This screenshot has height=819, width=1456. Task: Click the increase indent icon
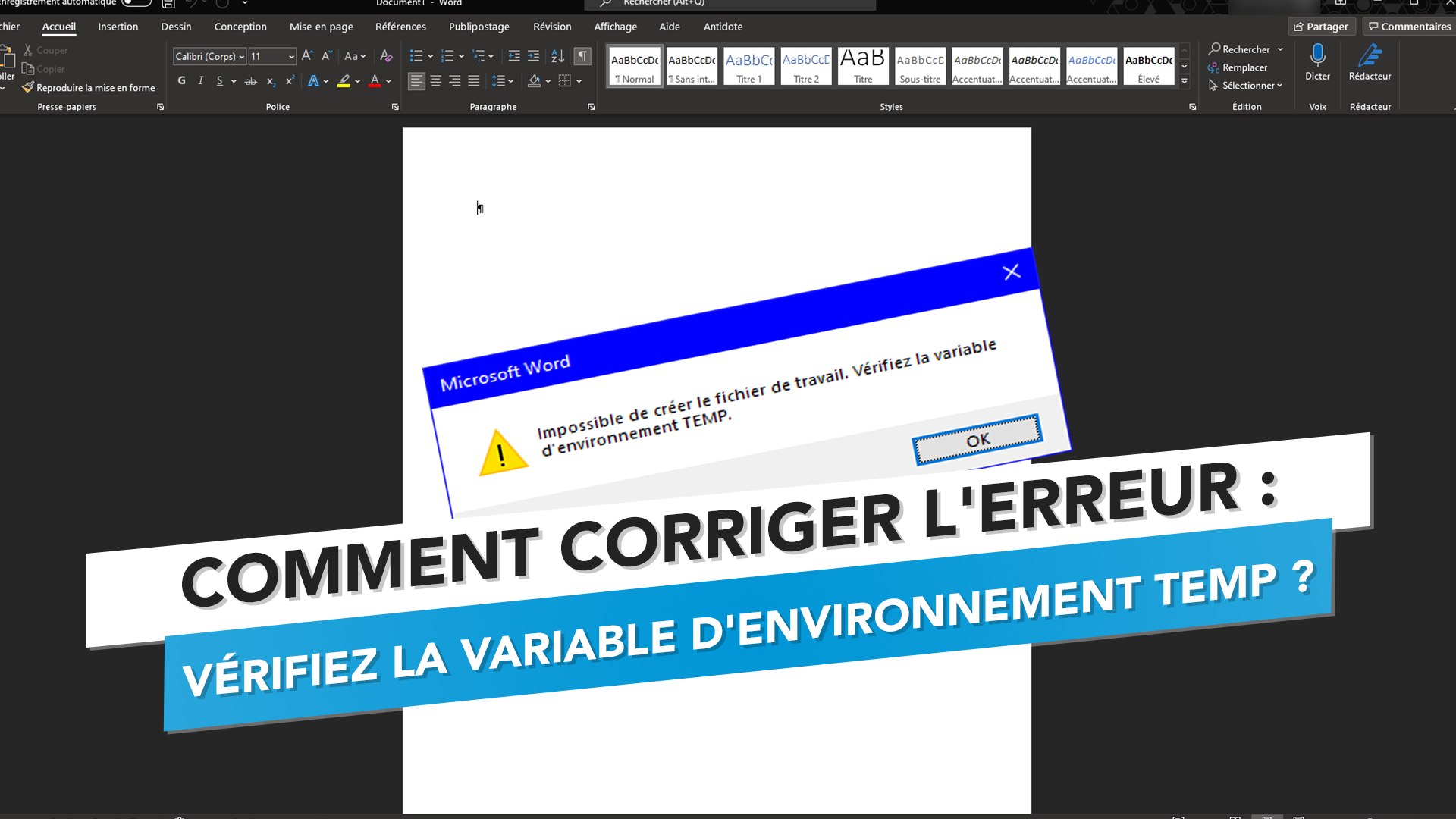(533, 56)
